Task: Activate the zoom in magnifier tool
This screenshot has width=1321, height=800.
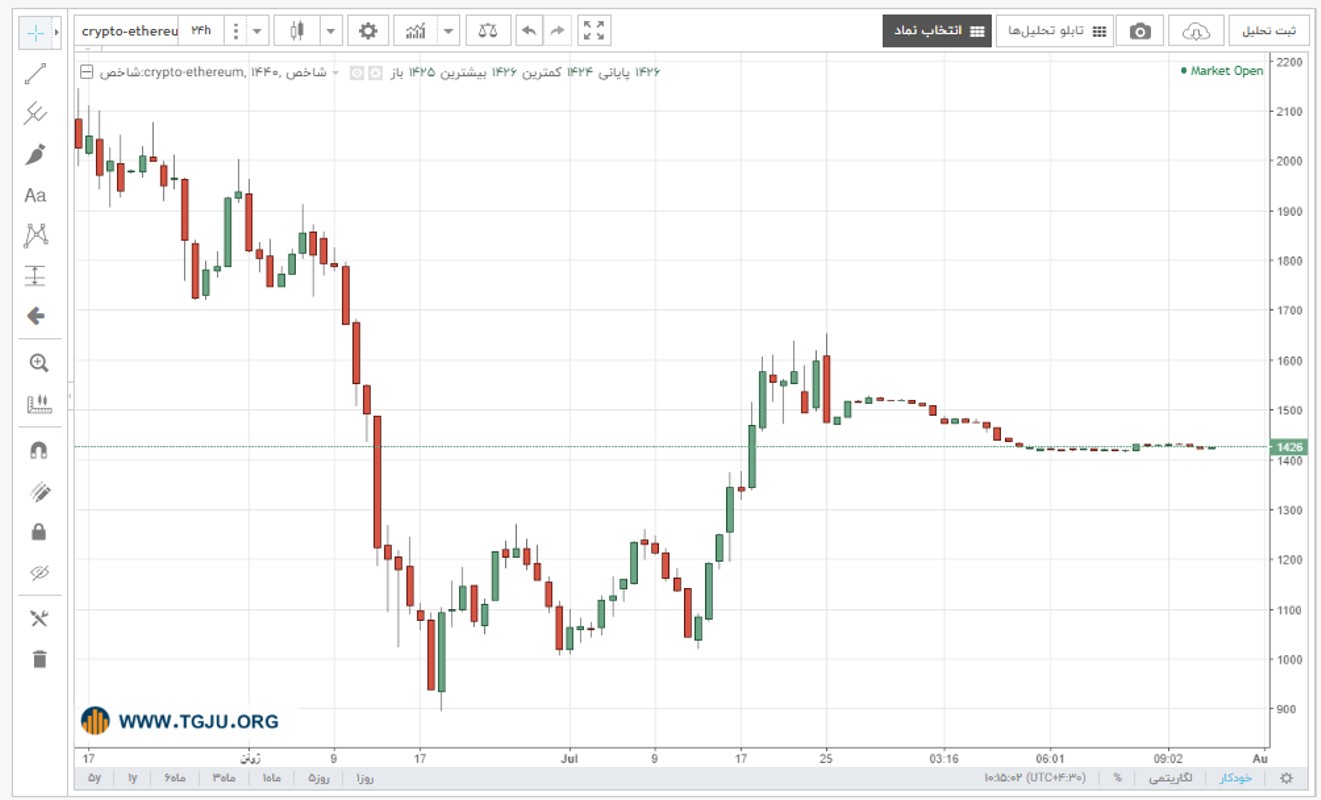Action: [x=39, y=363]
